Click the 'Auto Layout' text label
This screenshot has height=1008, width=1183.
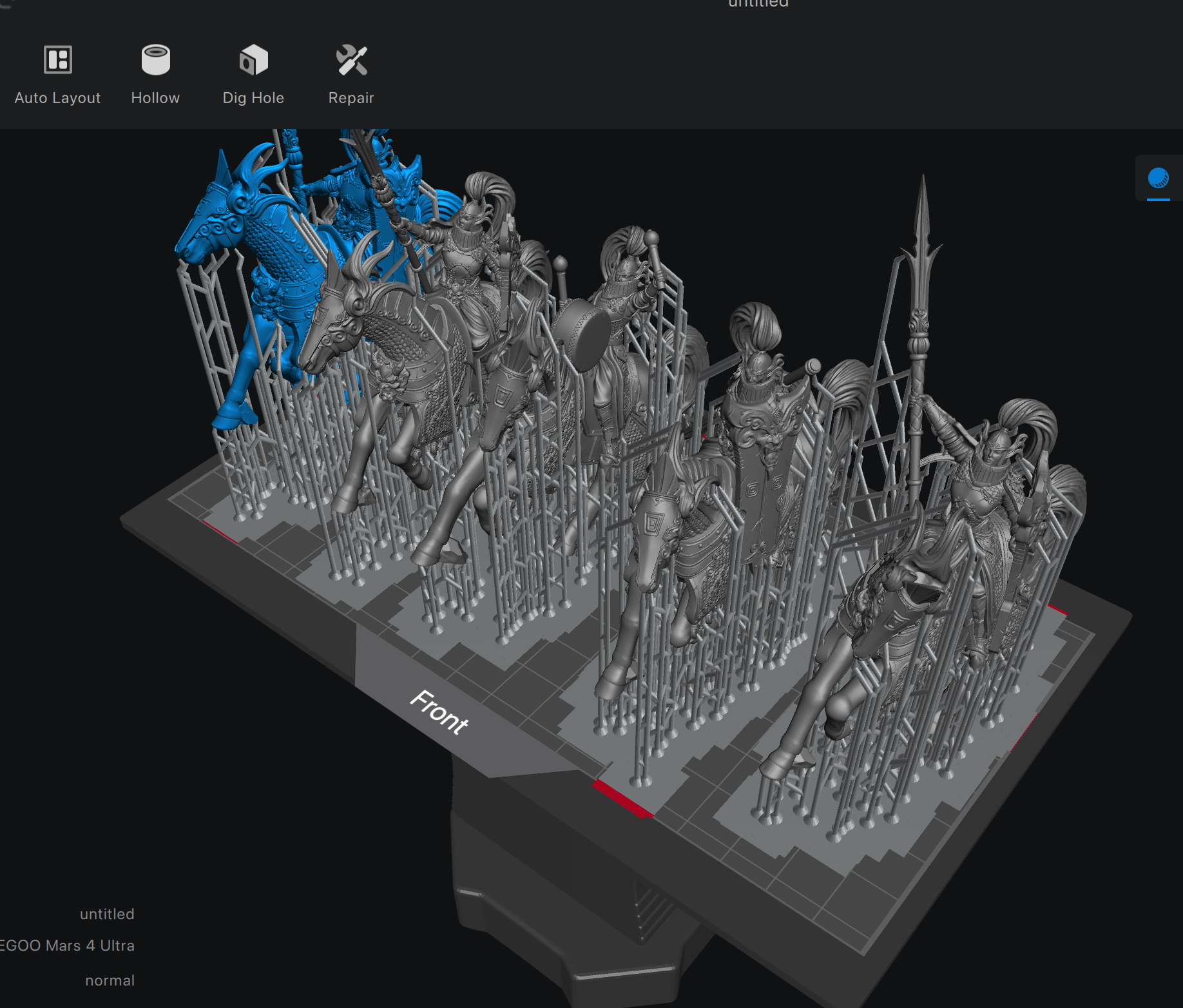point(57,98)
